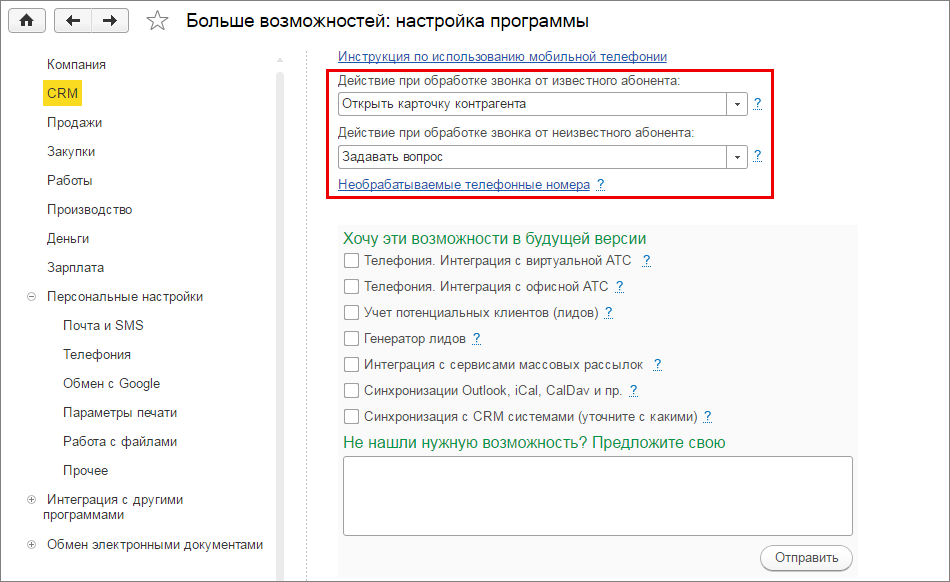This screenshot has height=582, width=950.
Task: Select the CRM section in sidebar
Action: click(62, 93)
